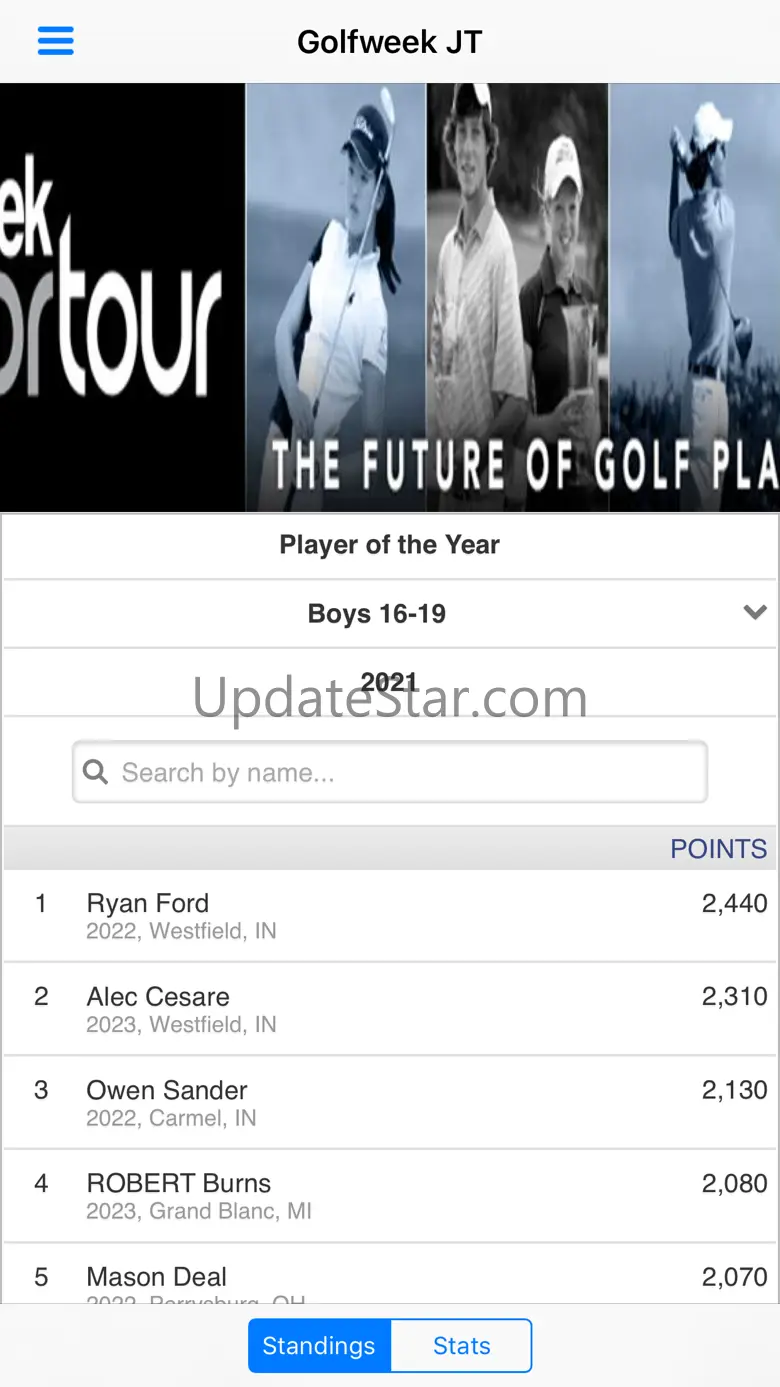Open the 2021 season selector

(389, 682)
